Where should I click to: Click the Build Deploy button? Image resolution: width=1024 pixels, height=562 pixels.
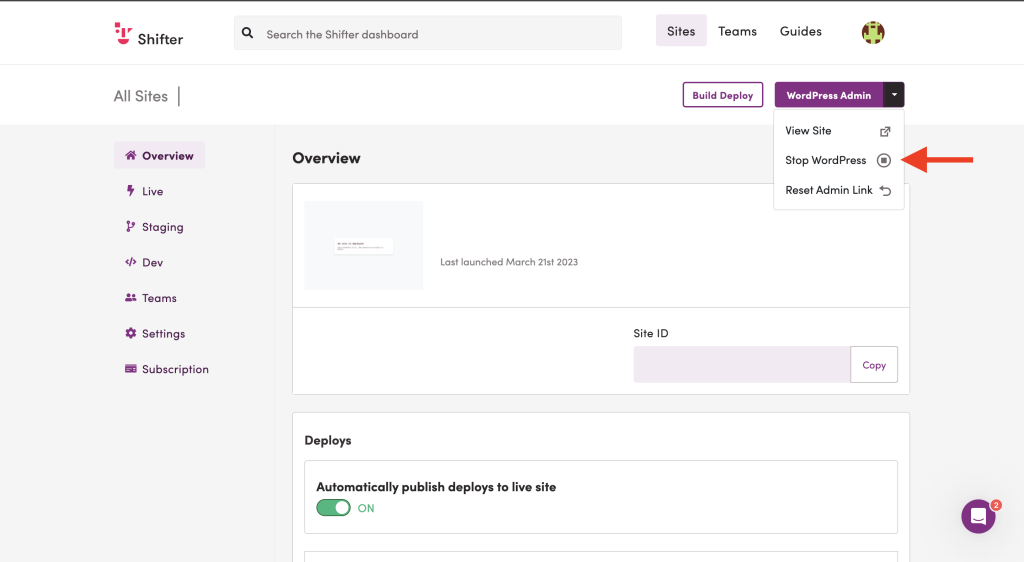[x=723, y=95]
